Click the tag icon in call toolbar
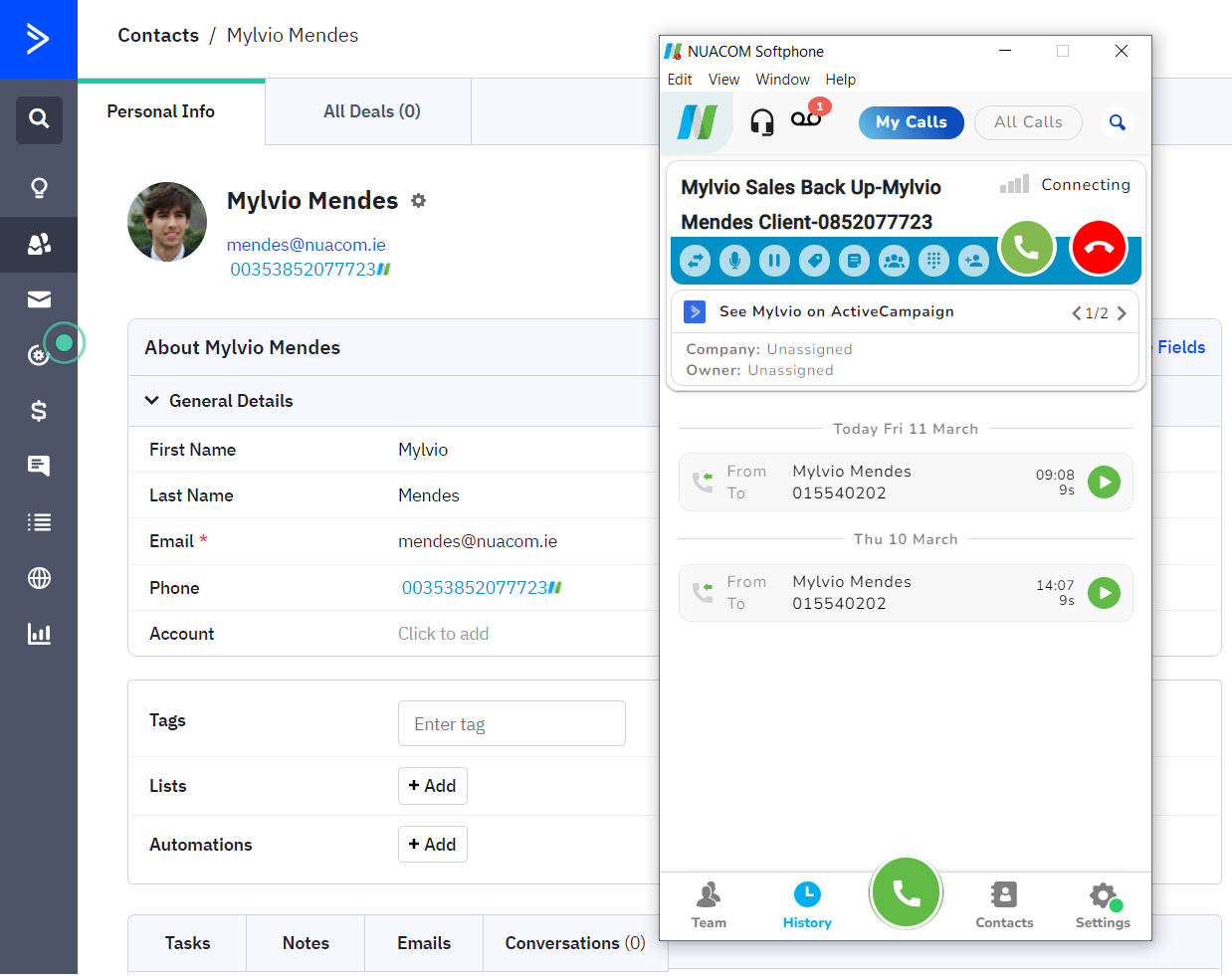Viewport: 1232px width, 976px height. 814,261
